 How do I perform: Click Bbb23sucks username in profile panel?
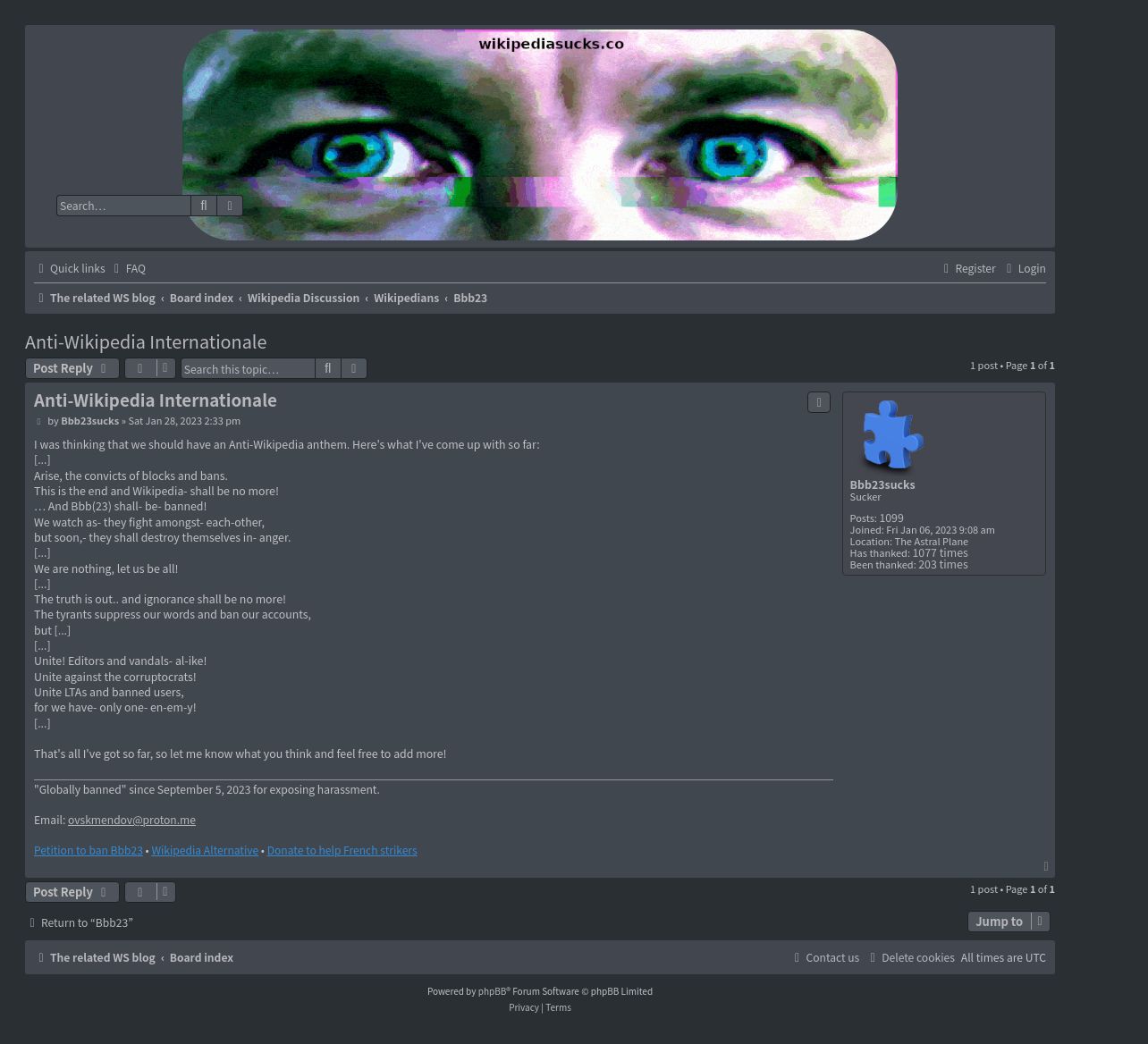pyautogui.click(x=882, y=484)
